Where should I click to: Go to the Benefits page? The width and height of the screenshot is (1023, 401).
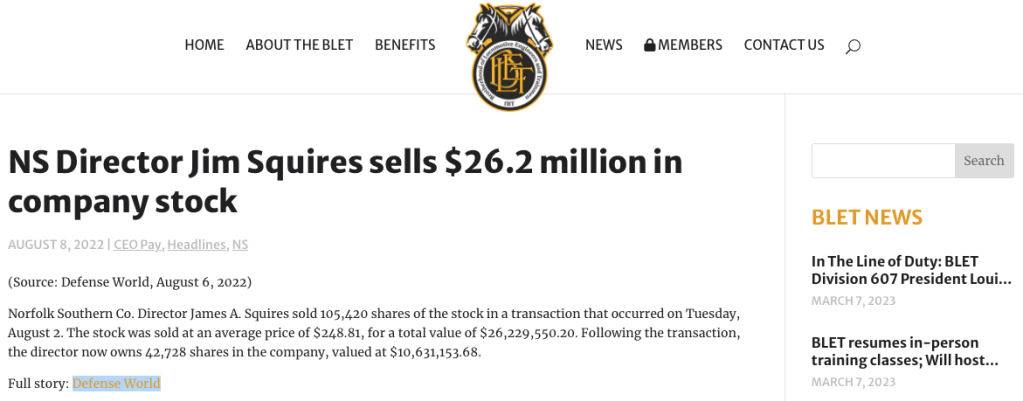[x=405, y=45]
